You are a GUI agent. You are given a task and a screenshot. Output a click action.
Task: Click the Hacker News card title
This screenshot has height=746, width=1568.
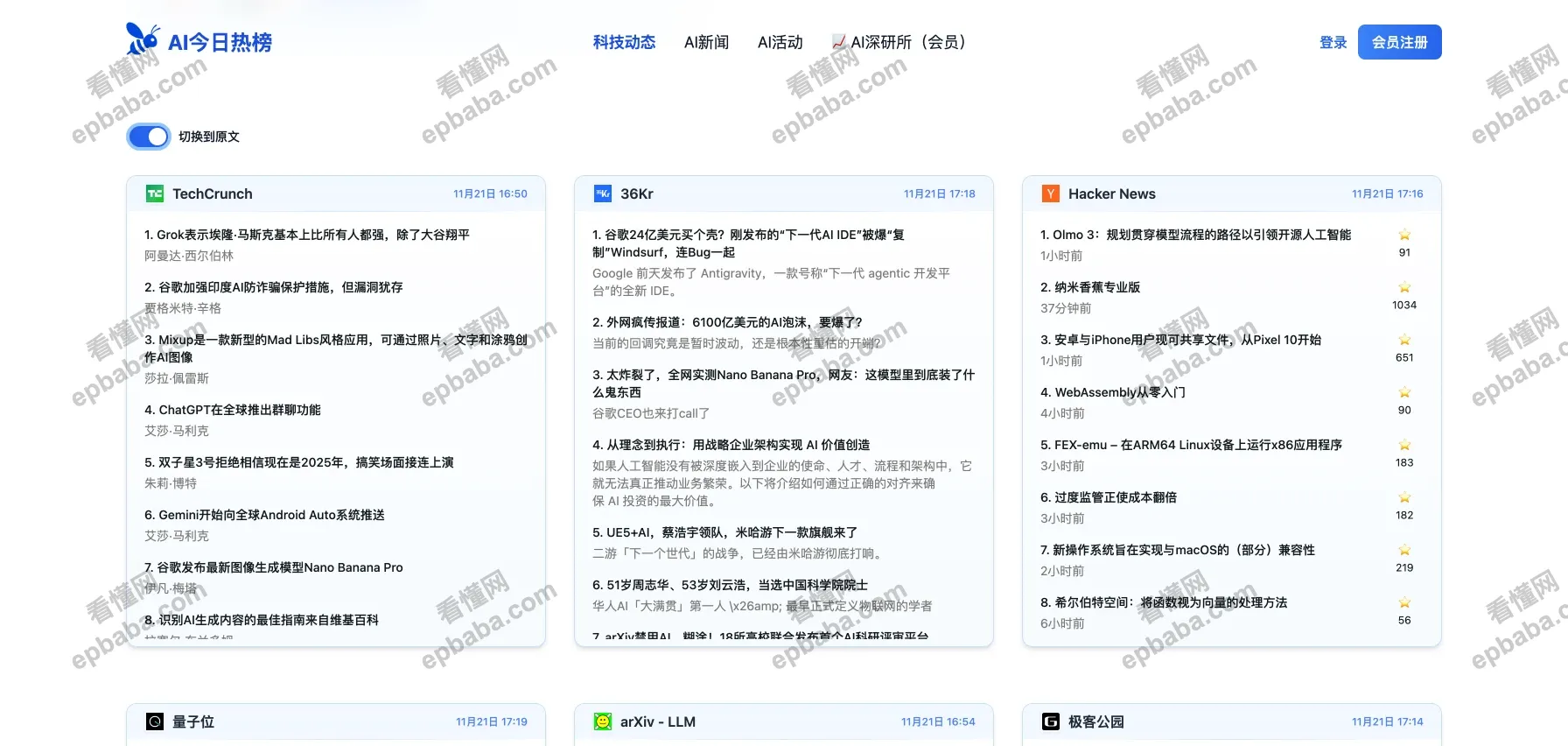click(1112, 194)
